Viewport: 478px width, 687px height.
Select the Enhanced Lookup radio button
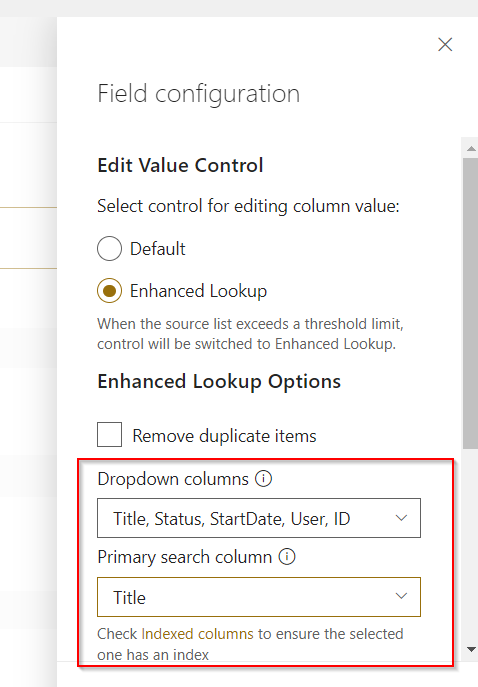110,290
